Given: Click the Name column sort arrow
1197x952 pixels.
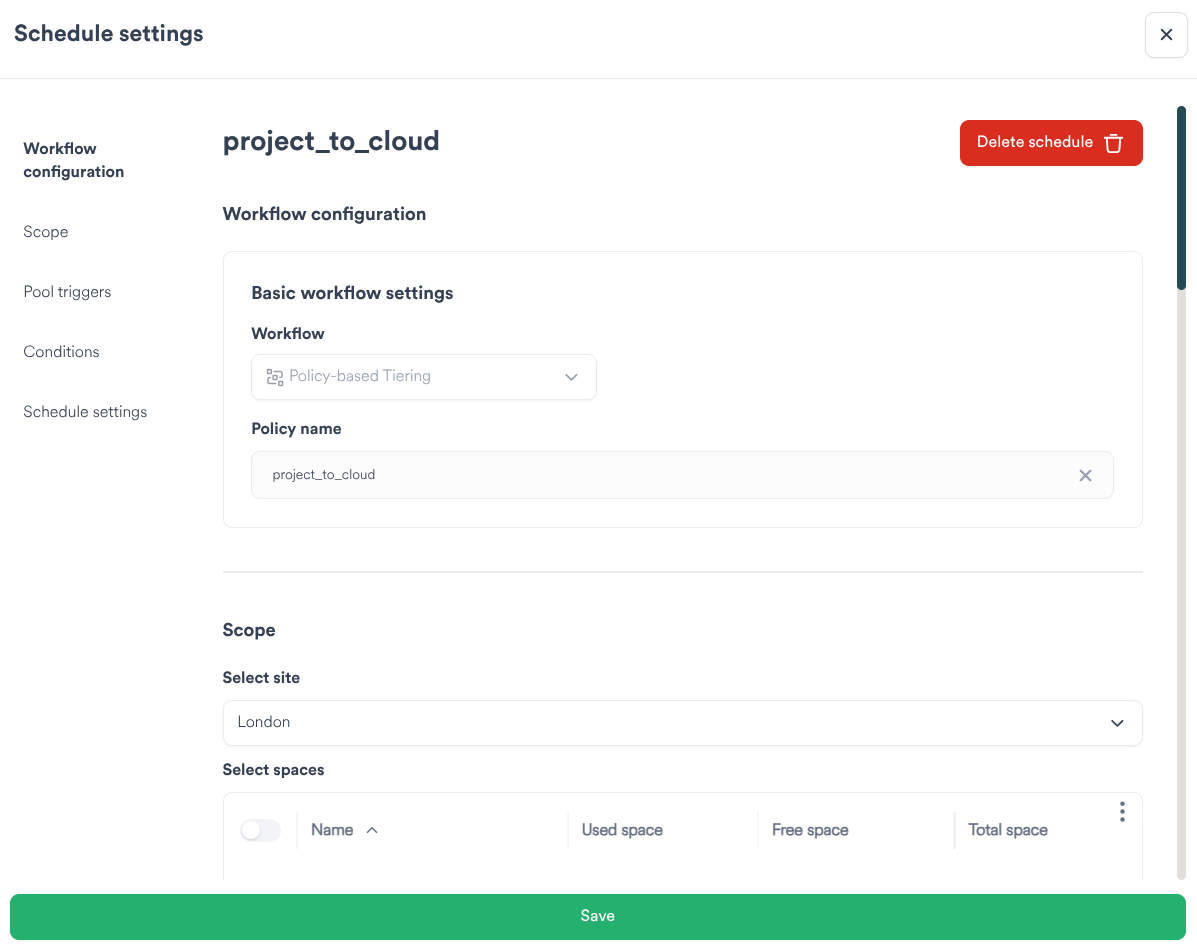Looking at the screenshot, I should pos(372,830).
